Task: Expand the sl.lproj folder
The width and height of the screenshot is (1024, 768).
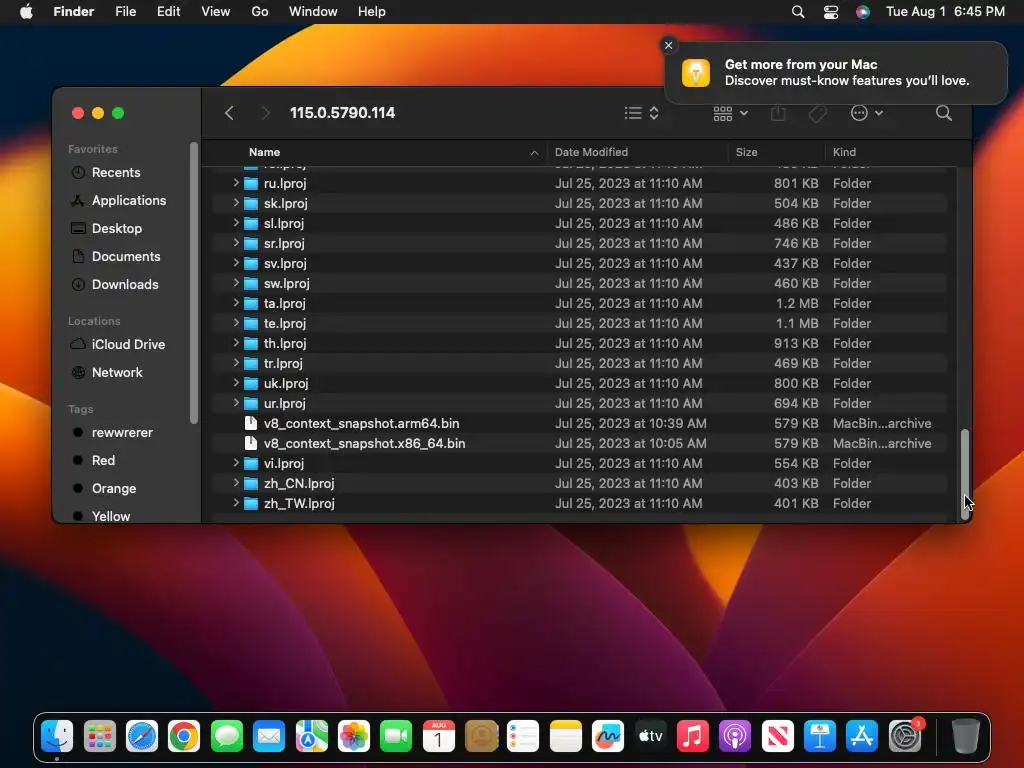Action: [x=236, y=223]
